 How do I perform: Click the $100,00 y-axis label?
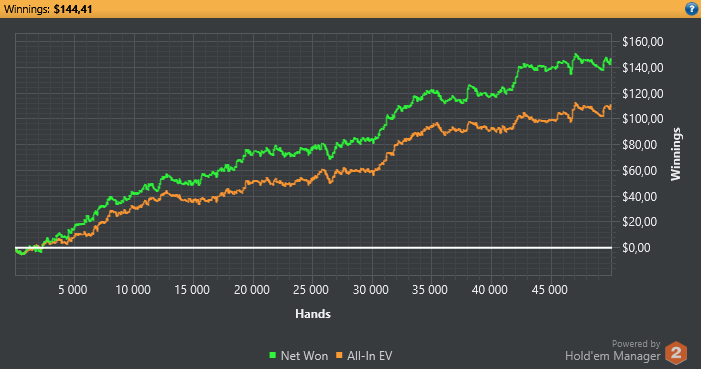(643, 119)
